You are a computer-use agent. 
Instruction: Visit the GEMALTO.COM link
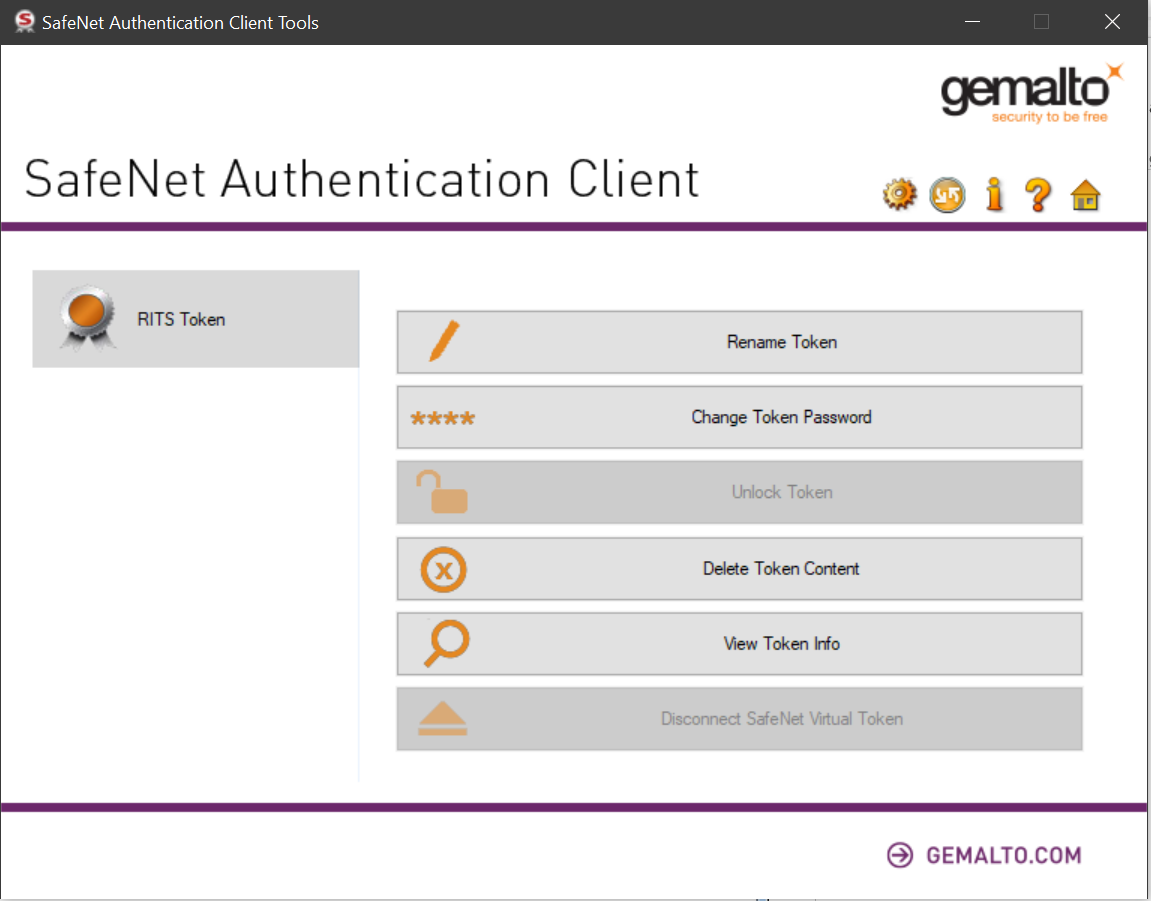click(1003, 855)
